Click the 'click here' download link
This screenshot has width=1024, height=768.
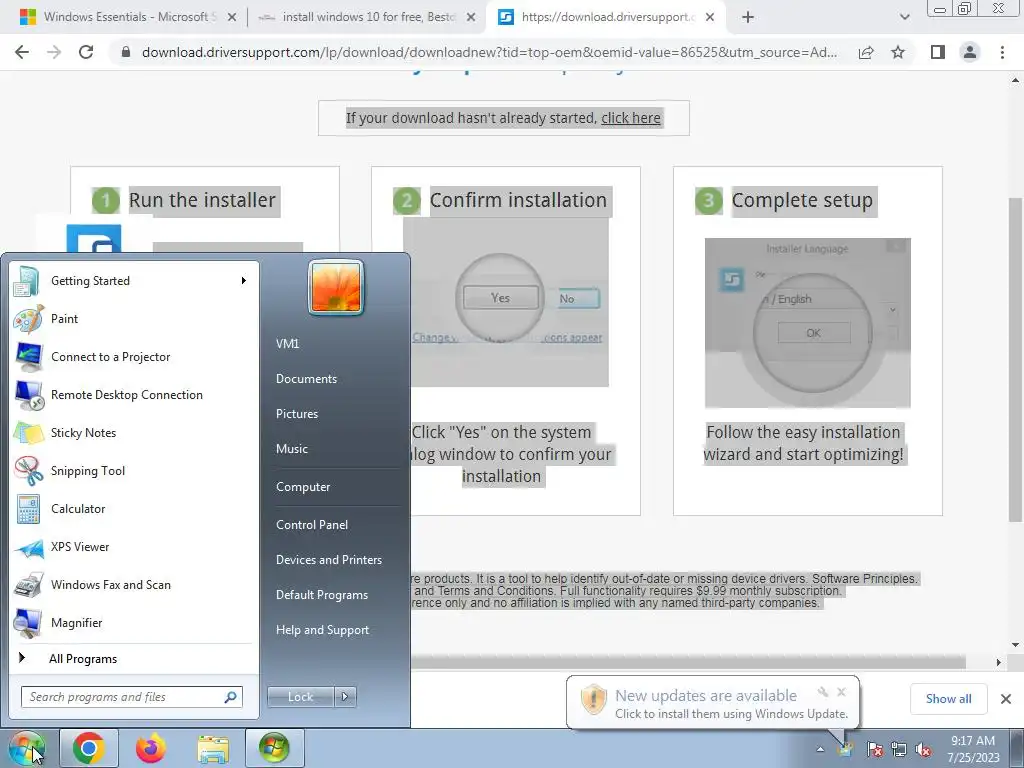pyautogui.click(x=630, y=118)
